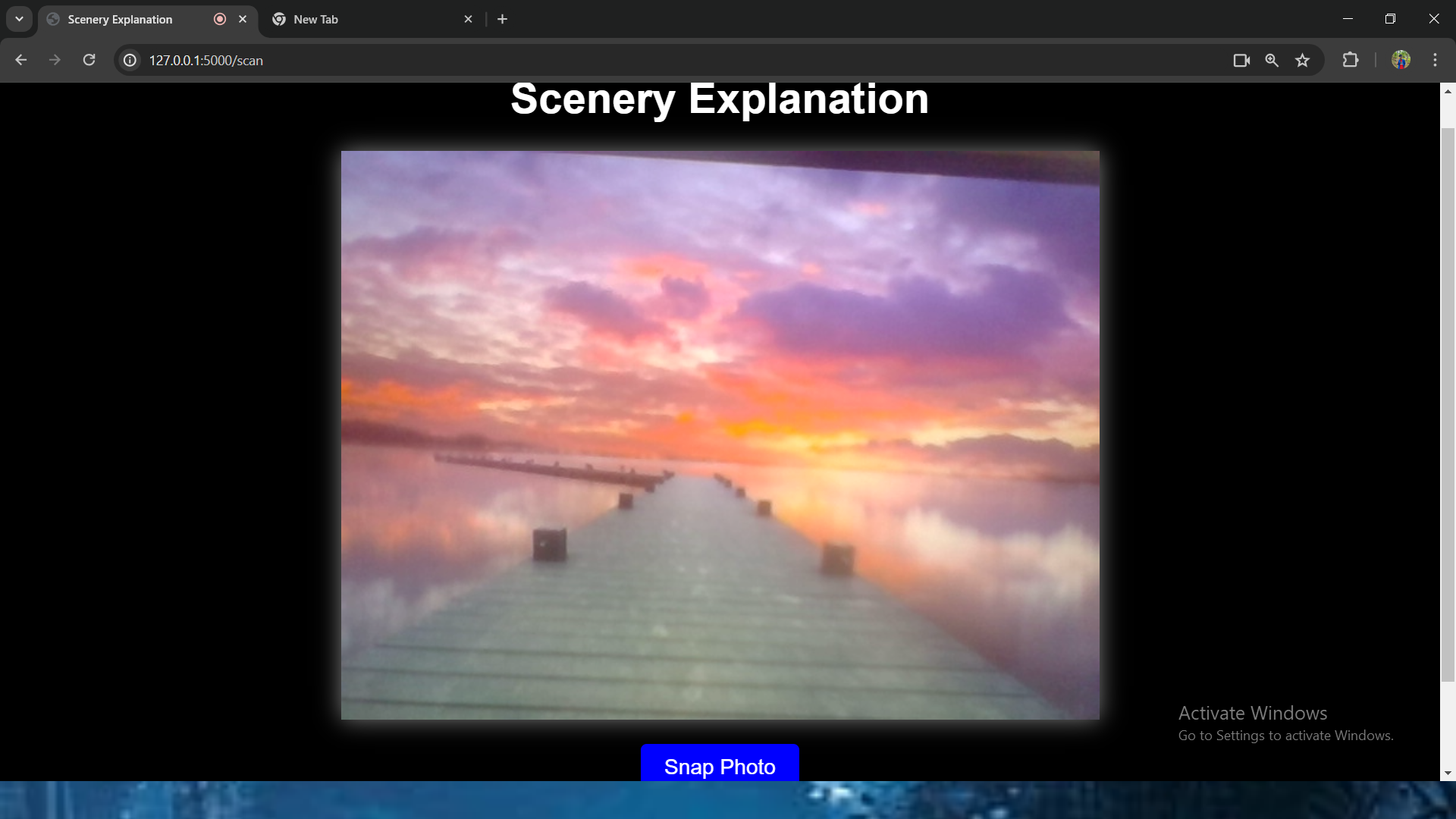View site information icon beside URL

tap(130, 60)
